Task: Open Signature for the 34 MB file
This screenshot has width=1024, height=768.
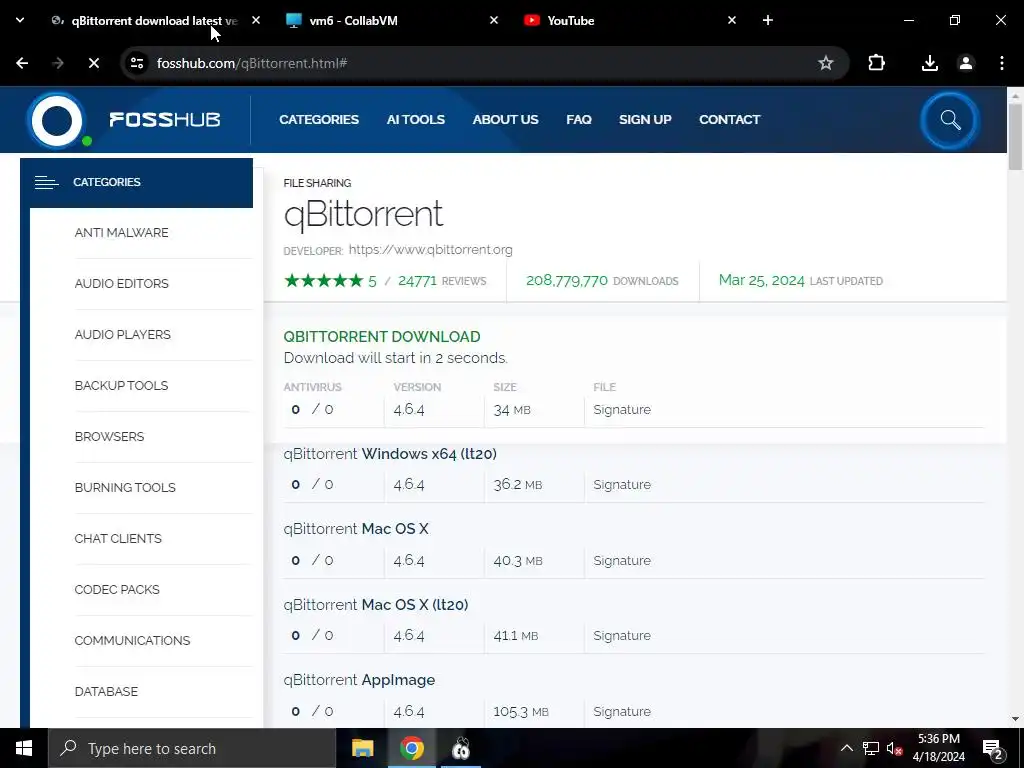Action: [x=622, y=409]
